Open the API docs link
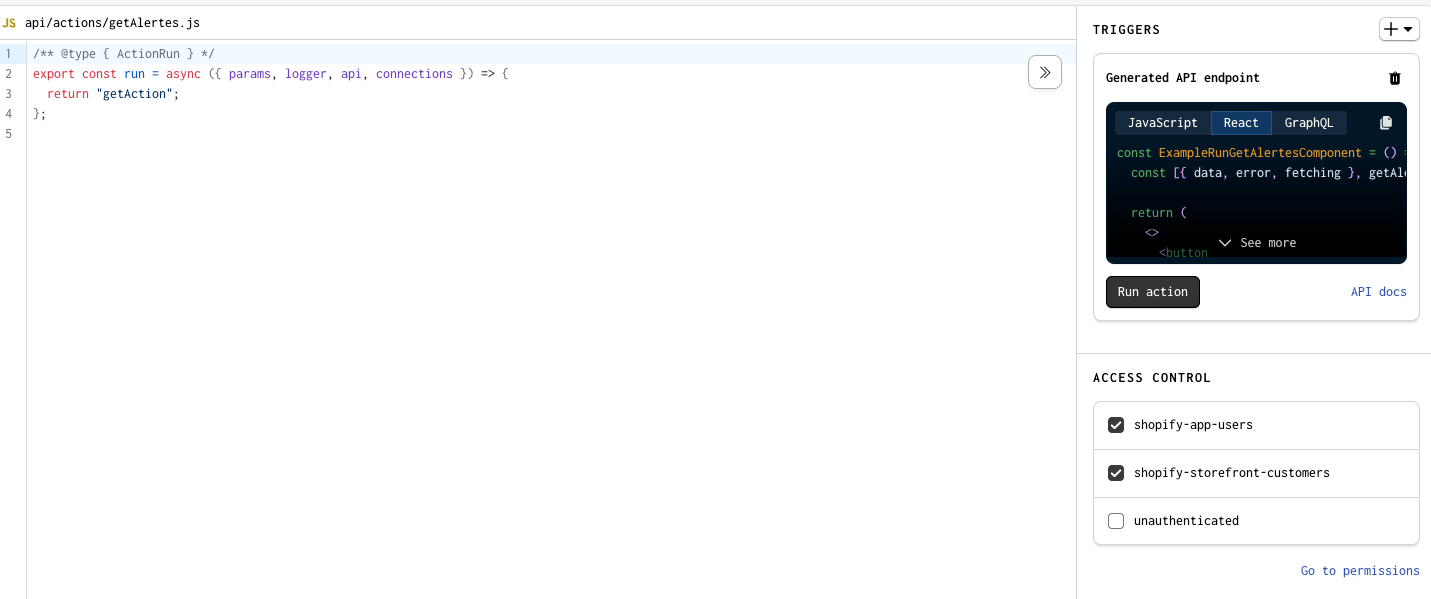 (1378, 291)
